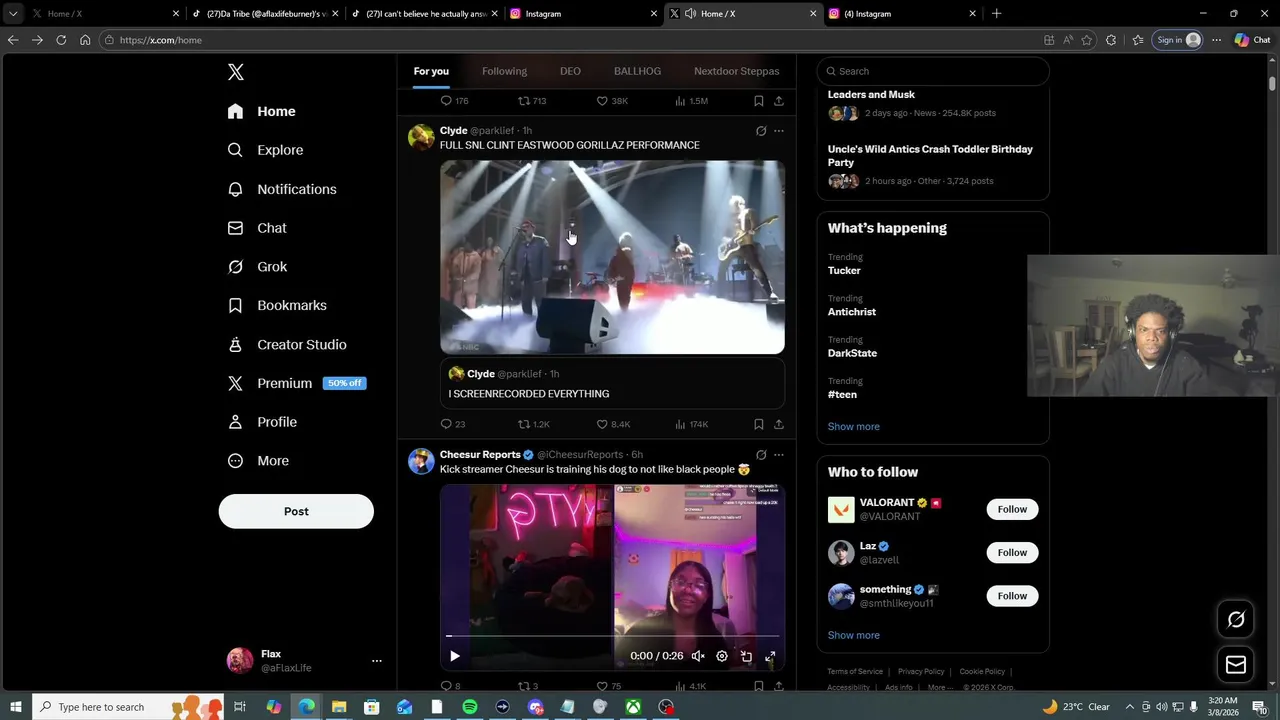Share Clyde's Gorillaz post
The height and width of the screenshot is (720, 1280).
click(779, 424)
